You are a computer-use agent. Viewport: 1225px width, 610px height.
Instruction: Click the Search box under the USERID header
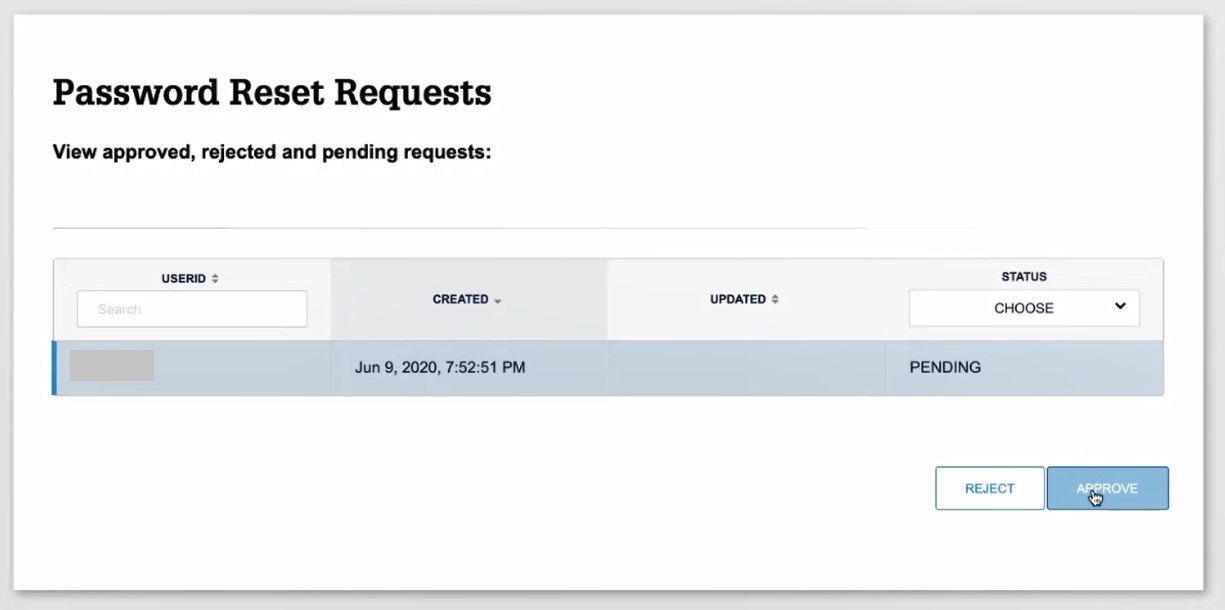[x=191, y=309]
